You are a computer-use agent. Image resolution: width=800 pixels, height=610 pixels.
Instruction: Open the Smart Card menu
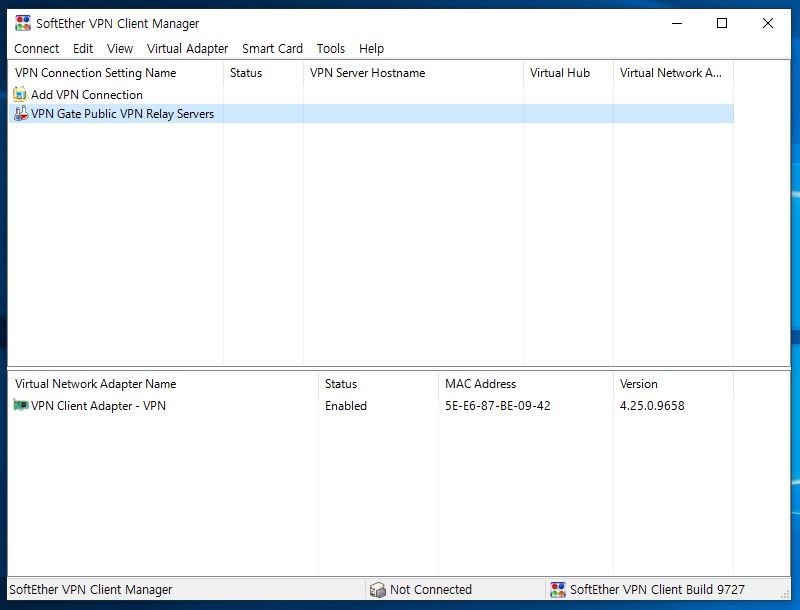pos(272,48)
